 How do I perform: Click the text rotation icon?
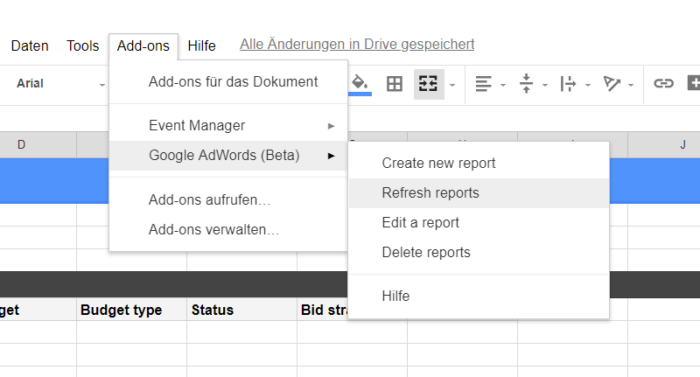coord(611,84)
